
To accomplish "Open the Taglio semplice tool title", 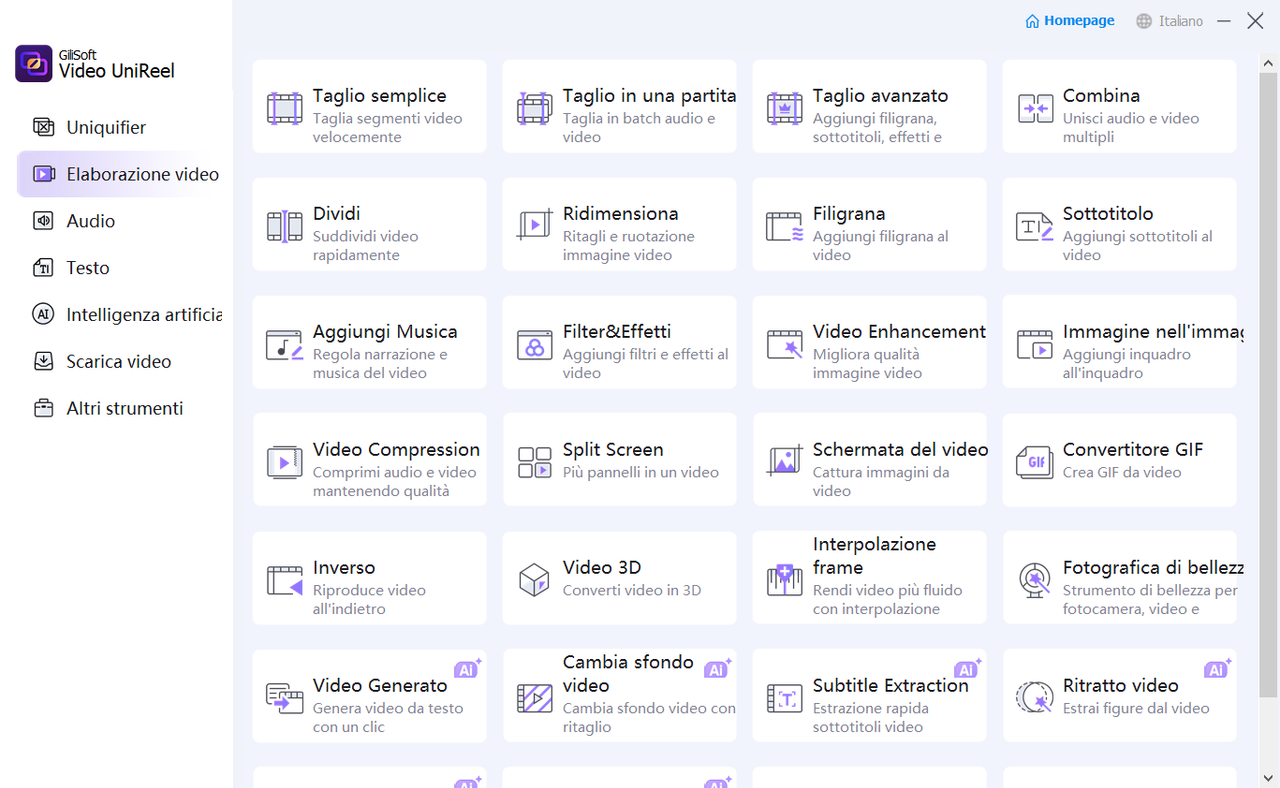I will pos(379,96).
